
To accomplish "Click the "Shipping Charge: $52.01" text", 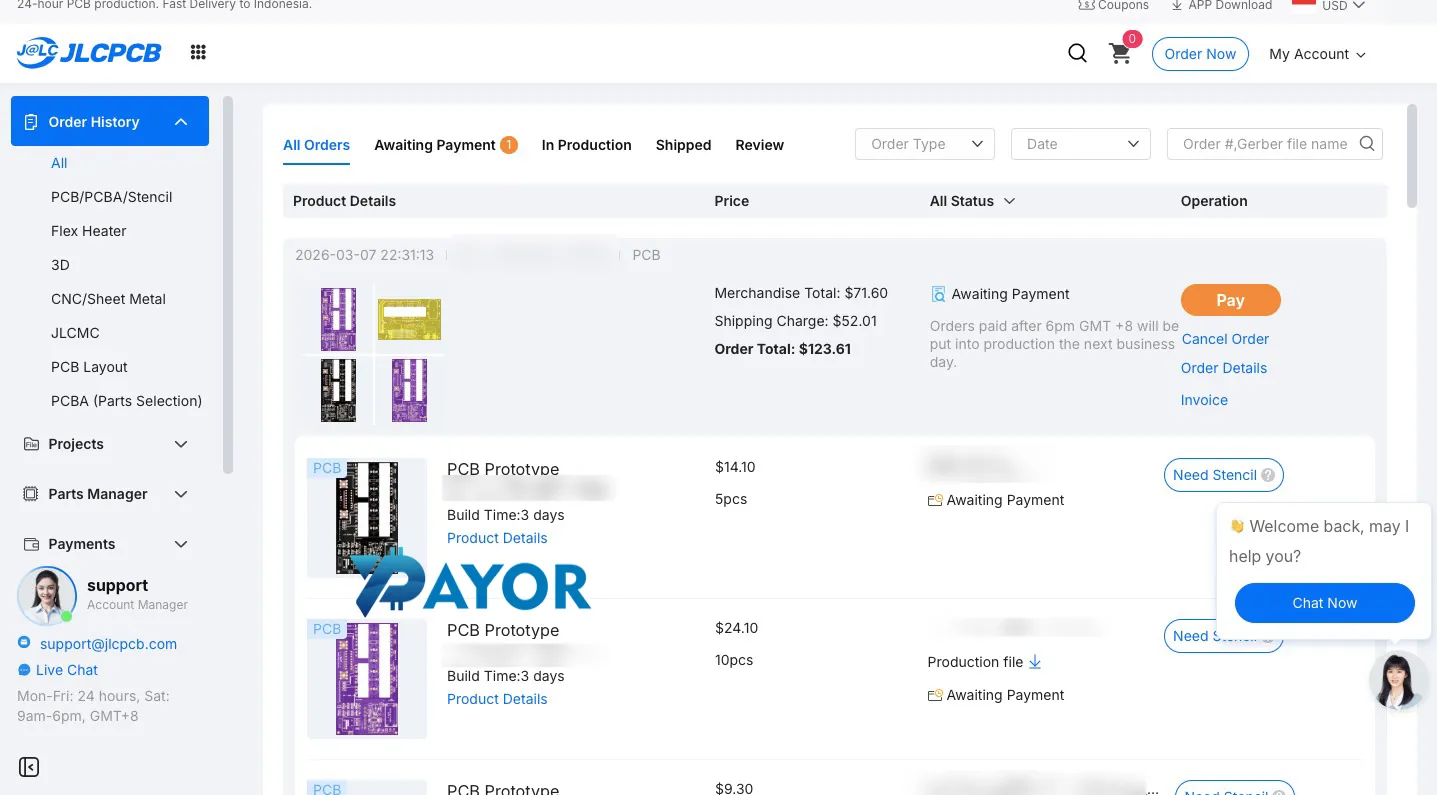I will (x=796, y=321).
